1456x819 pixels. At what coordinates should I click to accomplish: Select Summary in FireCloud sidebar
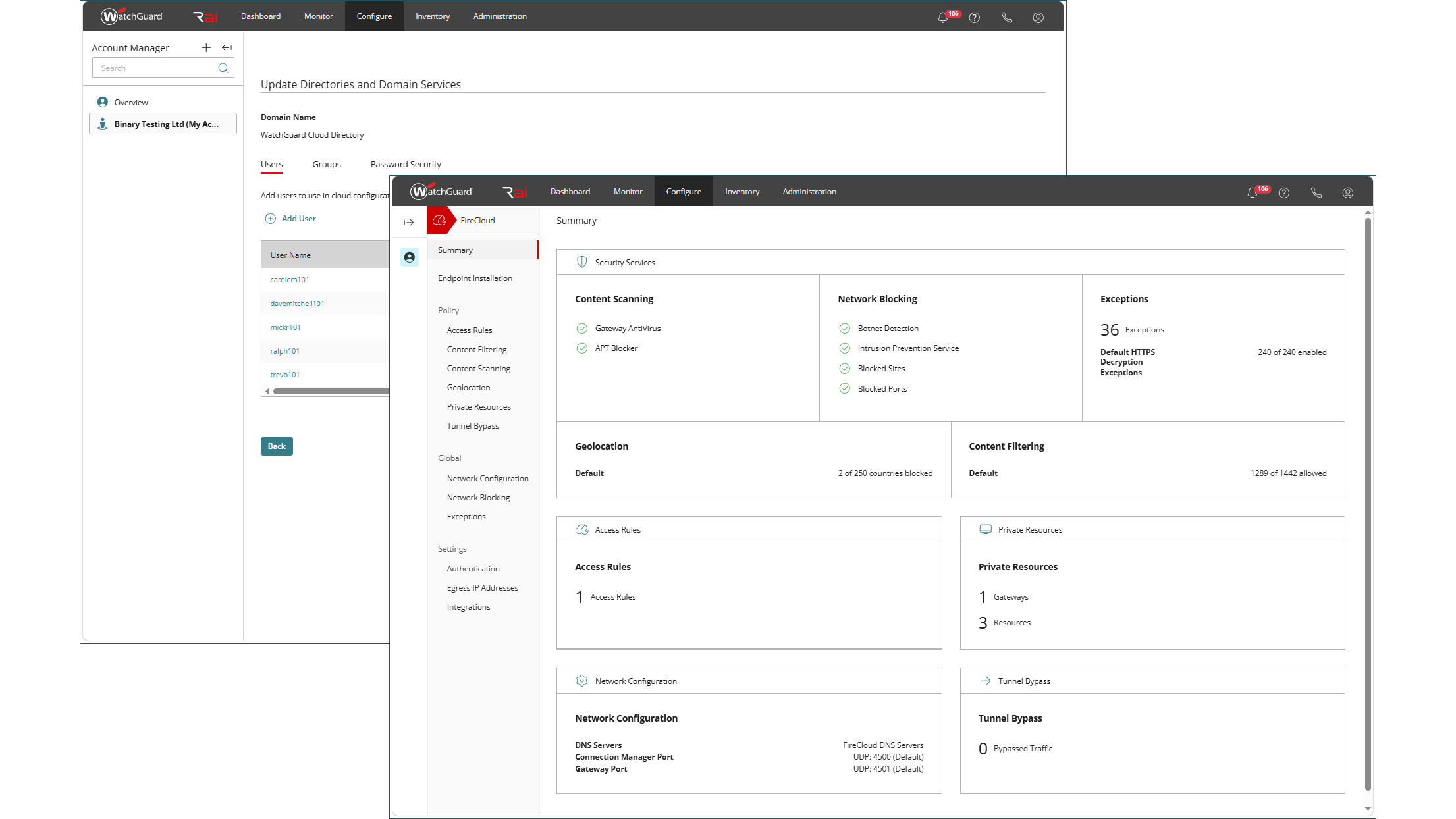[483, 250]
